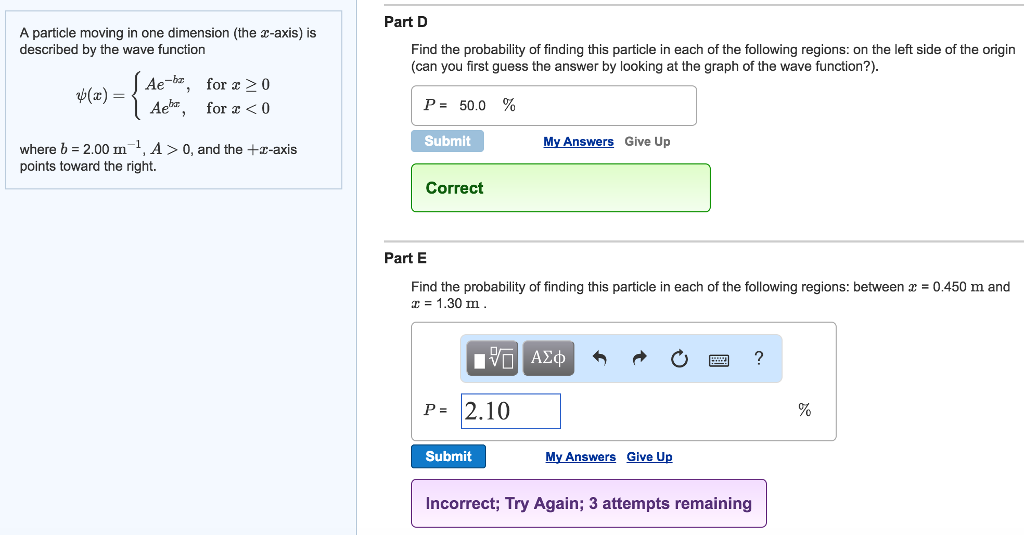Click the percent unit beside Part E field
Screen dimensions: 1024x535
(x=804, y=410)
